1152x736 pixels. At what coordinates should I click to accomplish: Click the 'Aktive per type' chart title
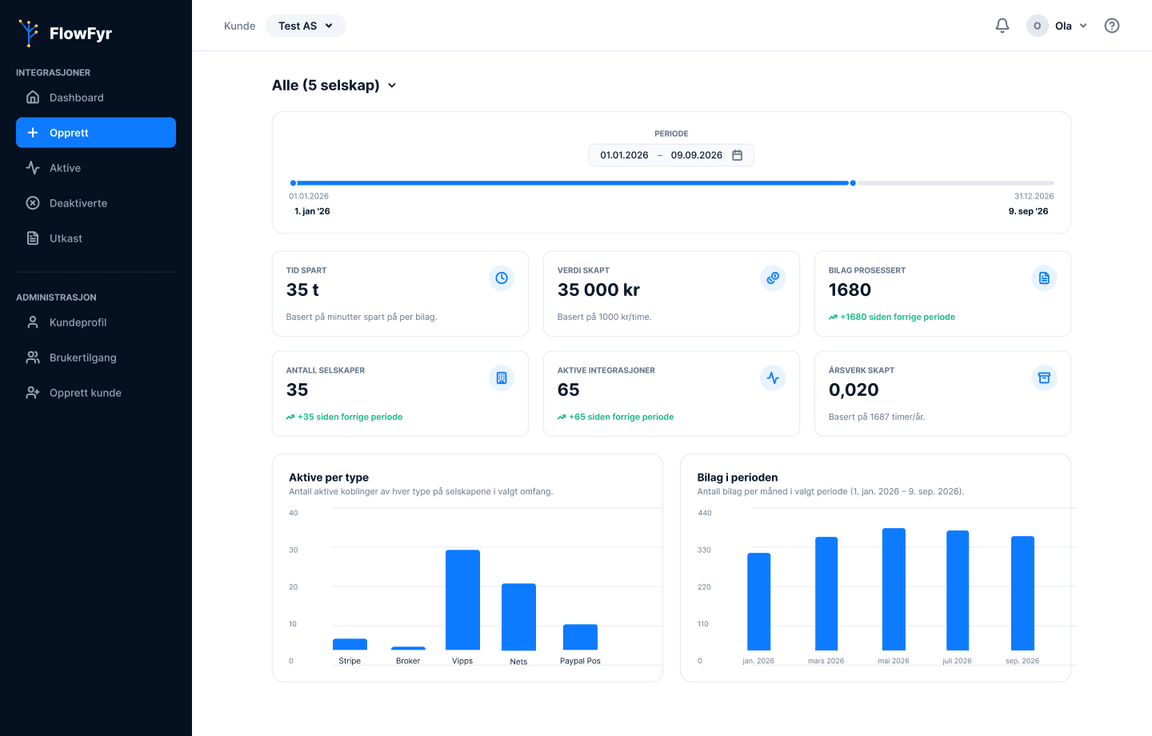click(x=328, y=477)
